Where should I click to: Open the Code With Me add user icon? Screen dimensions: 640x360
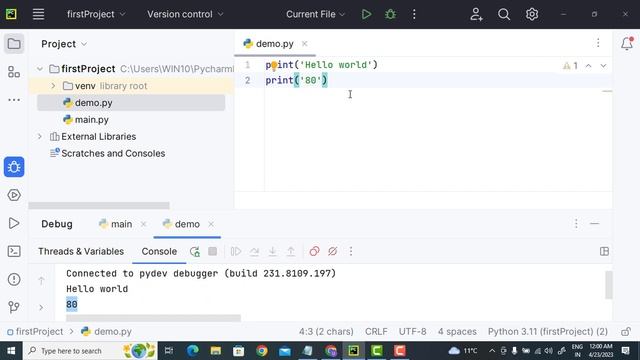(476, 14)
